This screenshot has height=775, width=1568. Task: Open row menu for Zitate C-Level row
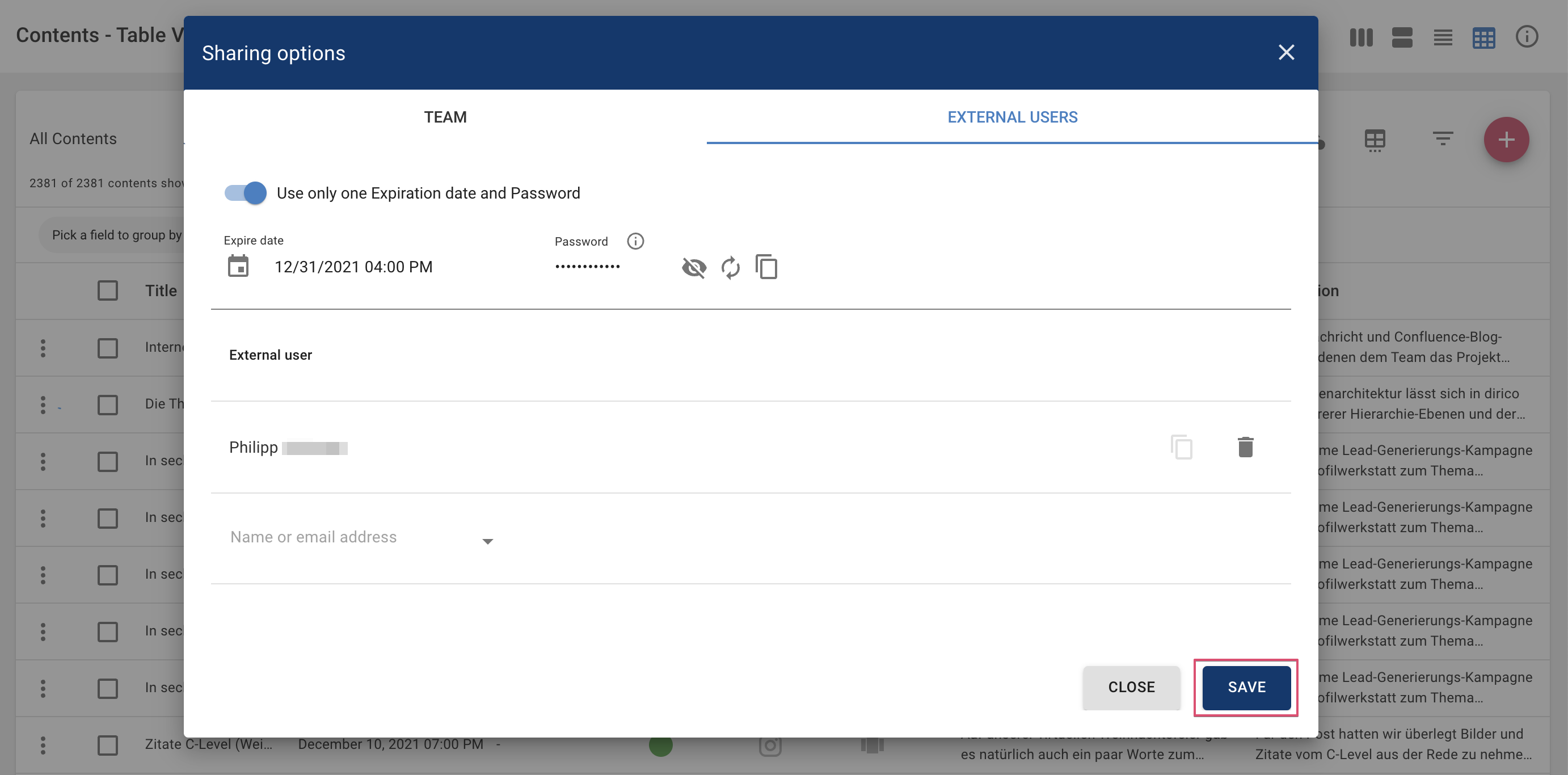(x=43, y=745)
